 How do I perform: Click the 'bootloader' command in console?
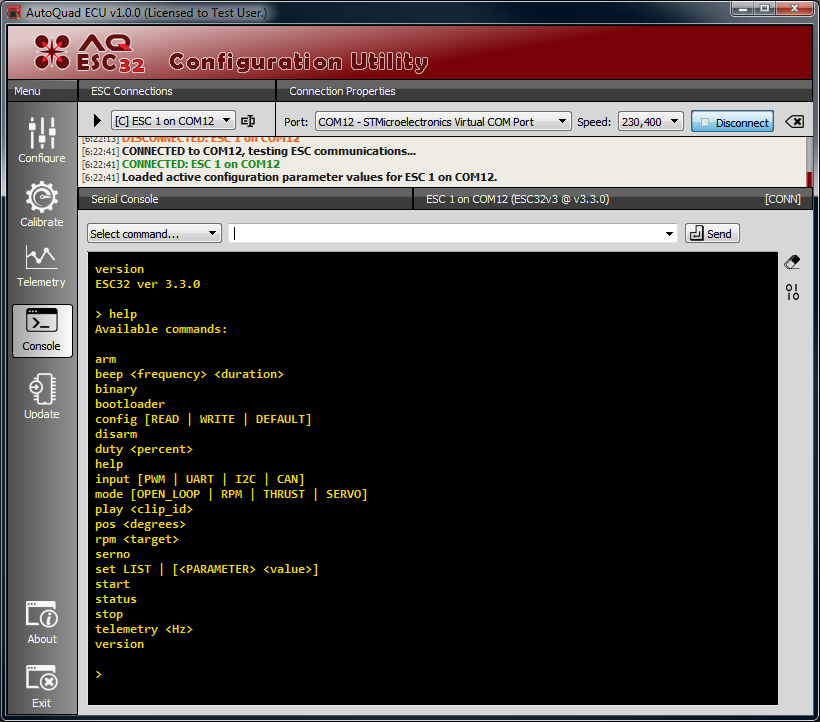pos(130,404)
